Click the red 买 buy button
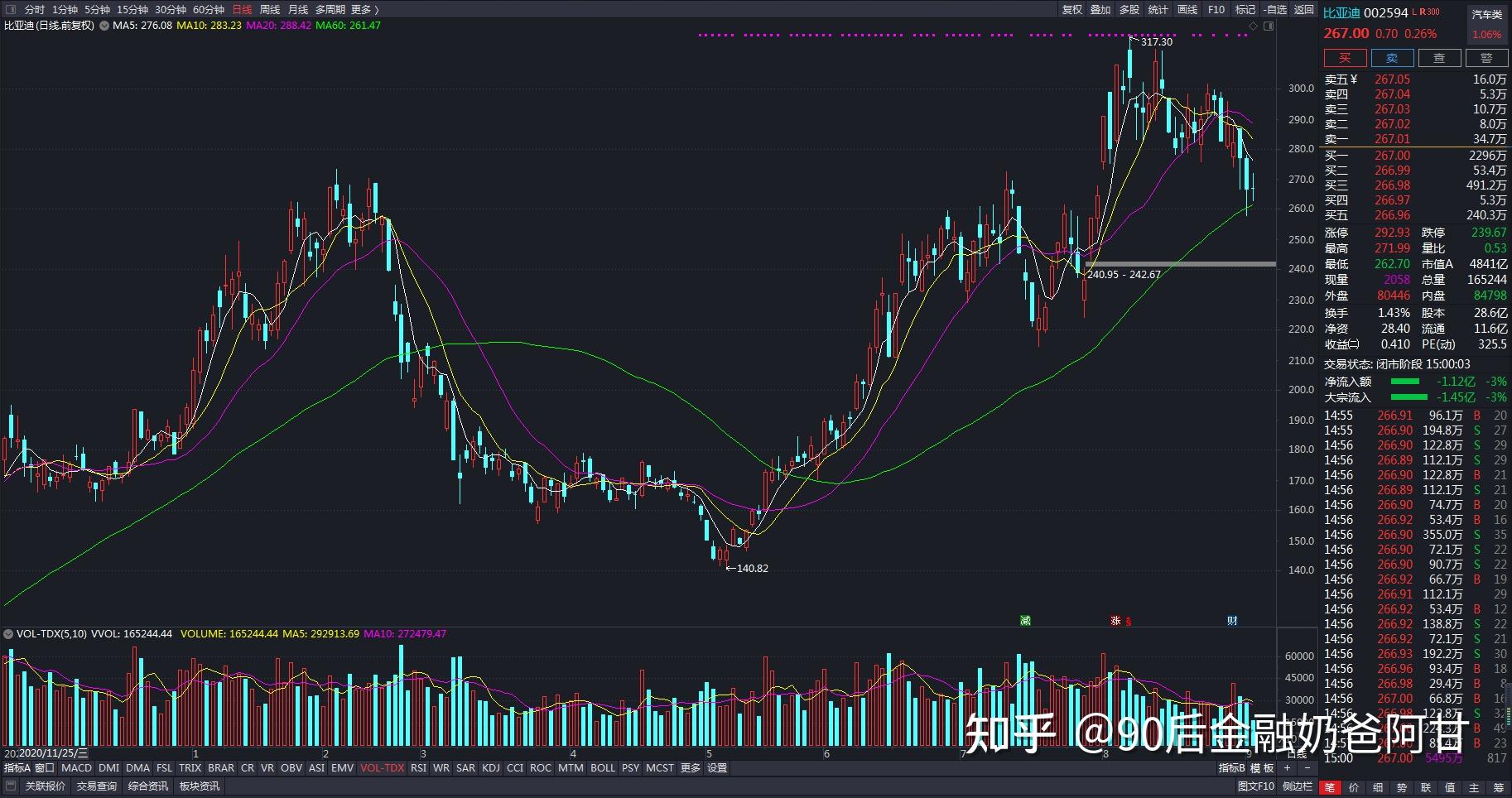Image resolution: width=1512 pixels, height=798 pixels. point(1345,58)
